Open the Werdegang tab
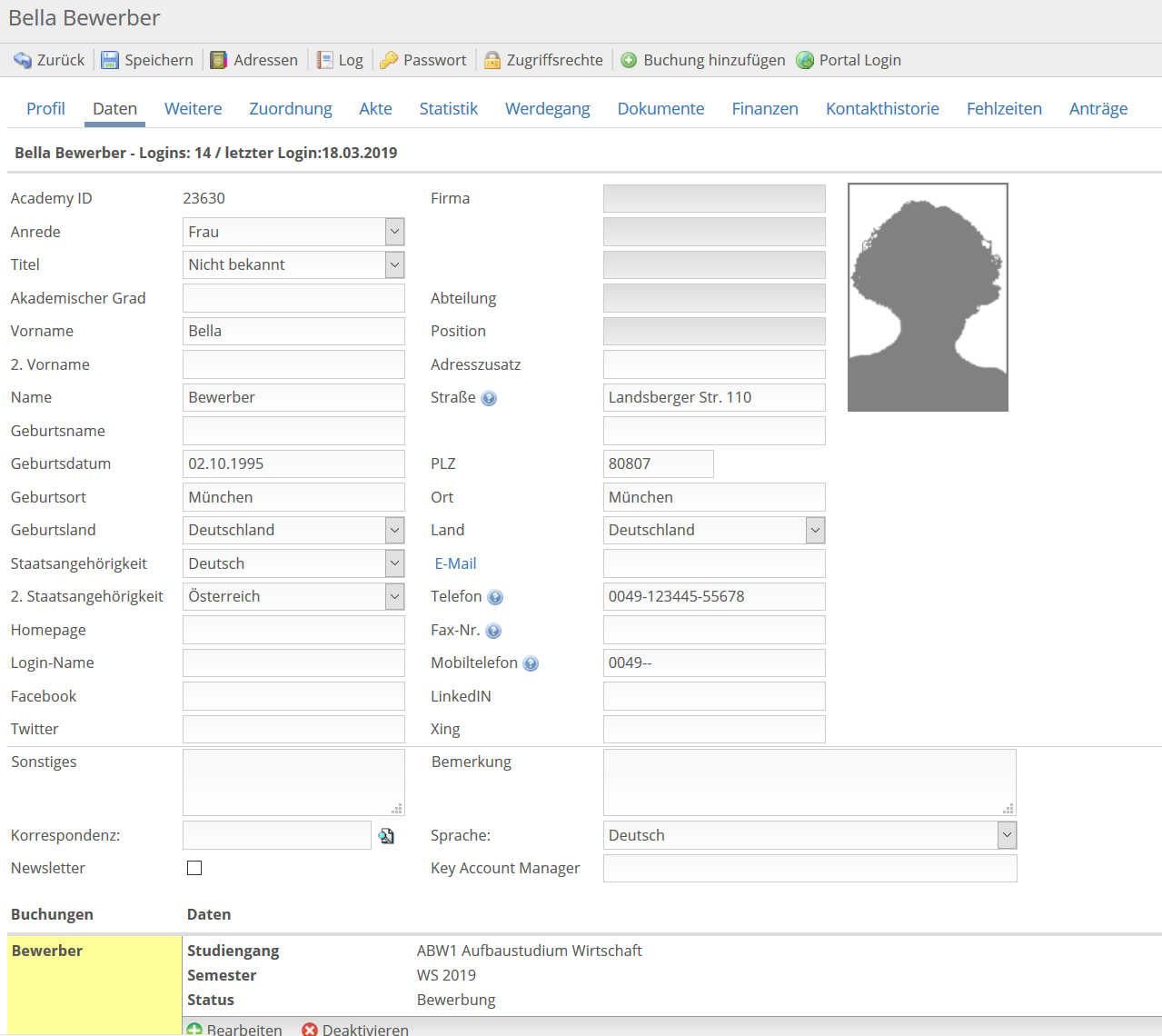1162x1036 pixels. 547,108
